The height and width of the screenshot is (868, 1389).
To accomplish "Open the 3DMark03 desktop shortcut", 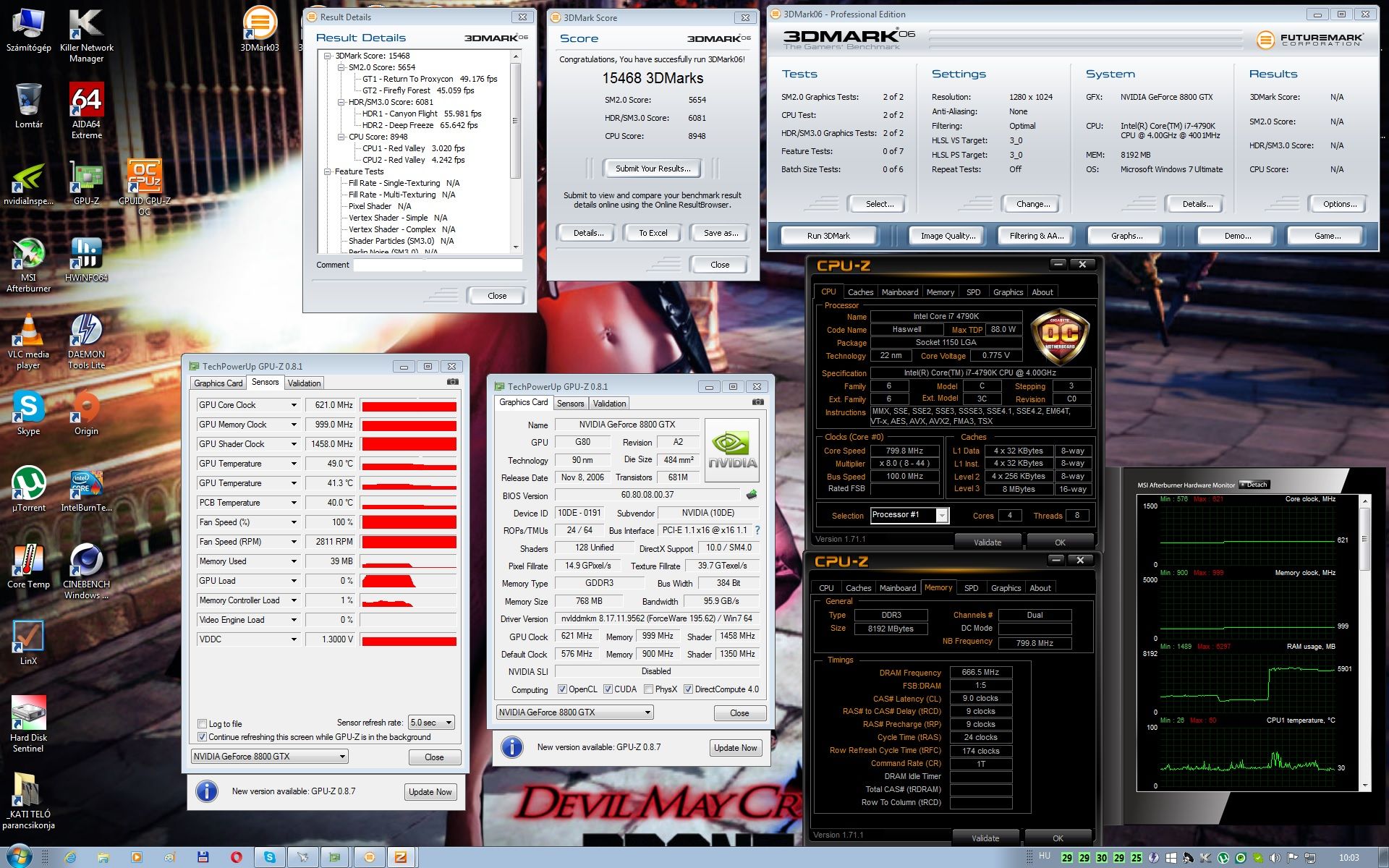I will [259, 29].
